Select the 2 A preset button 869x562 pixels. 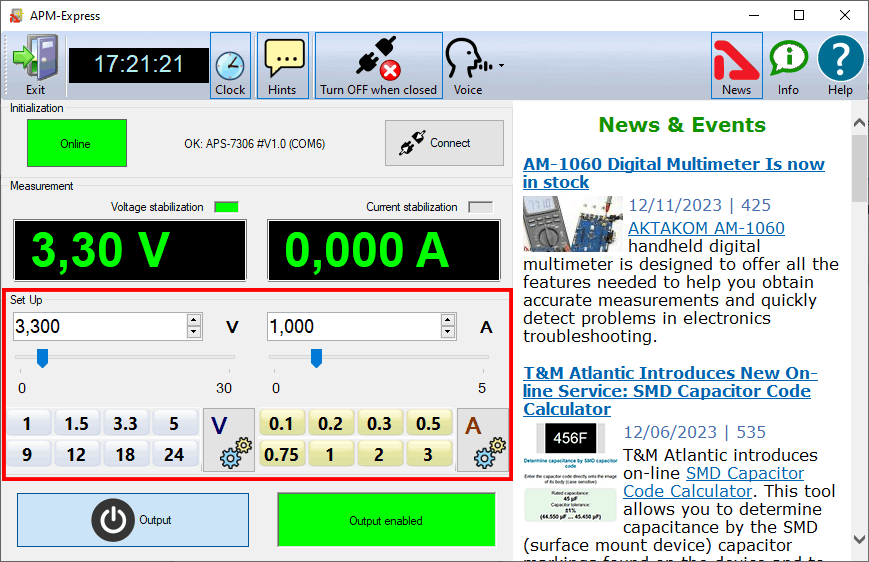pos(379,454)
